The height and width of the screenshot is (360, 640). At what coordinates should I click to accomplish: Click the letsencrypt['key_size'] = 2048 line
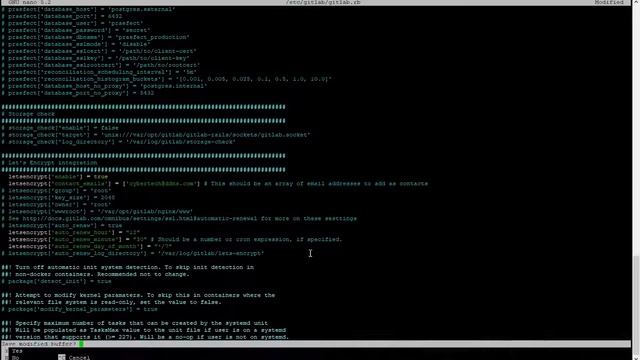(58, 198)
